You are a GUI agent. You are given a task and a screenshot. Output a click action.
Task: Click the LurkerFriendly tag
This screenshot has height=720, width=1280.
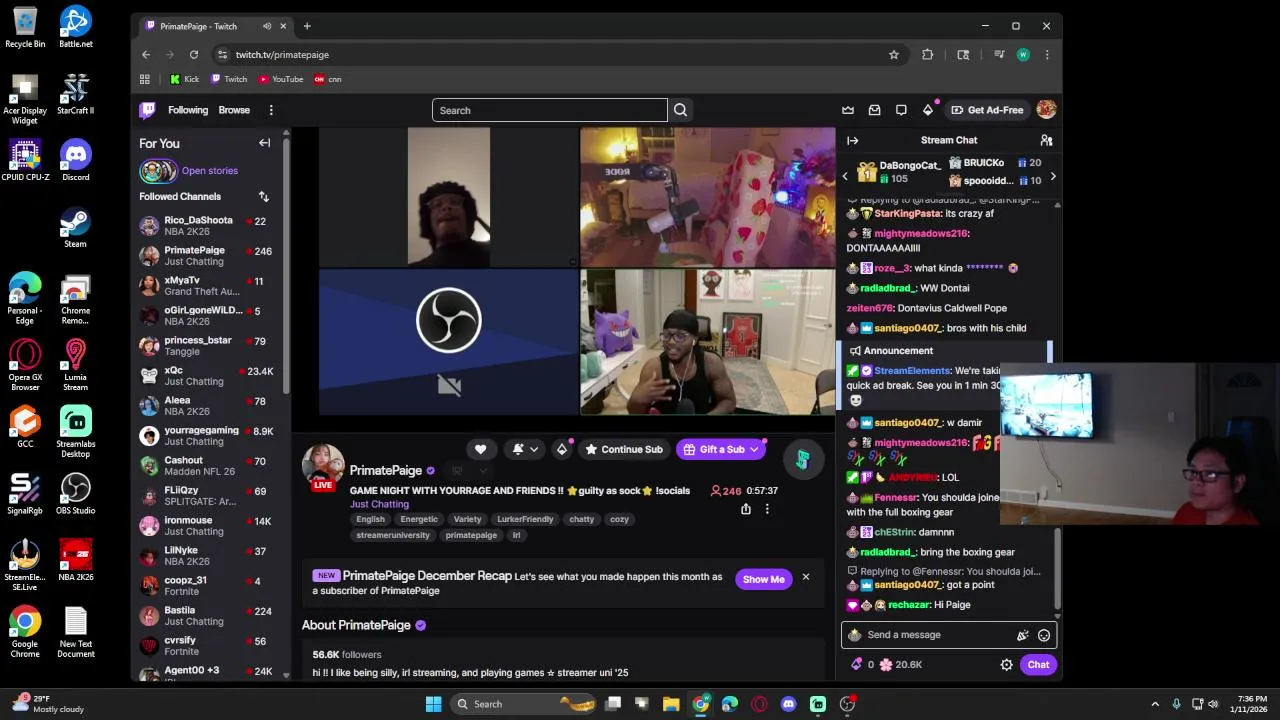click(525, 519)
